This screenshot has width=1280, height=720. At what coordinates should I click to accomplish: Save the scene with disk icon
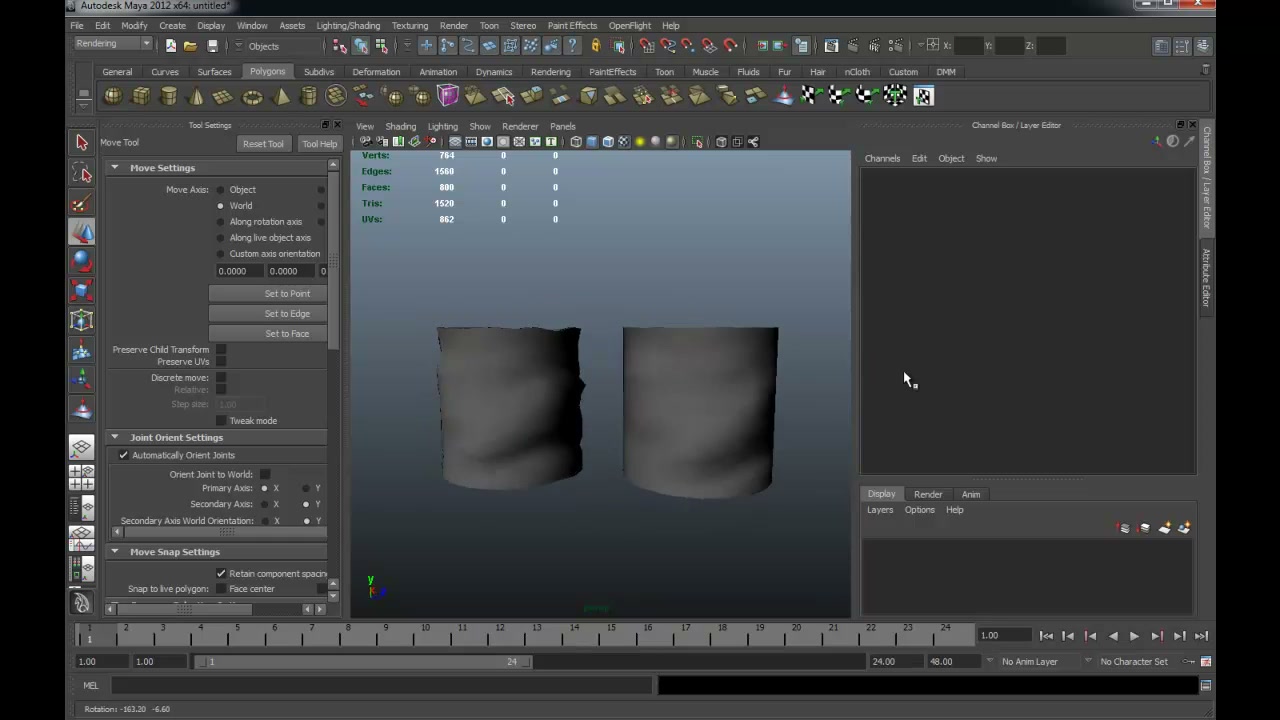pos(212,46)
